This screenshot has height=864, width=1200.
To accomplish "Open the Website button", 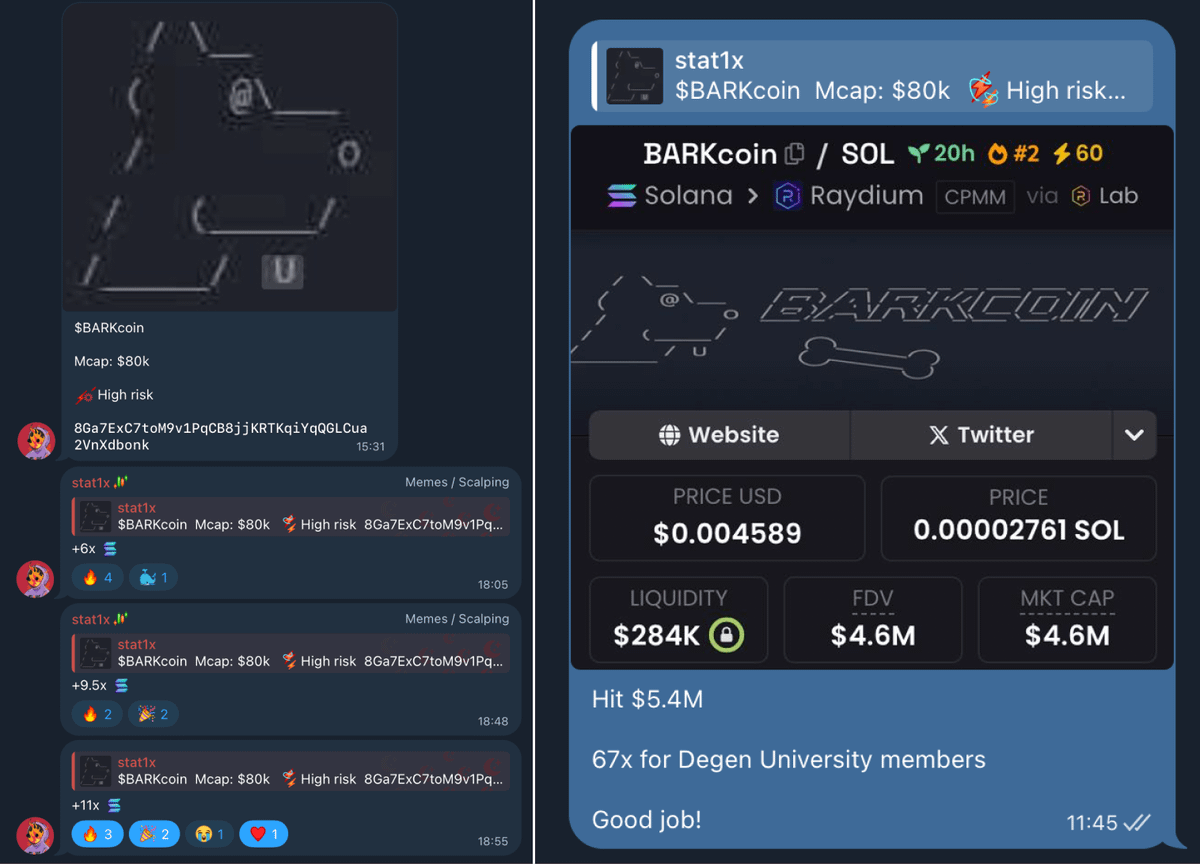I will [x=718, y=434].
